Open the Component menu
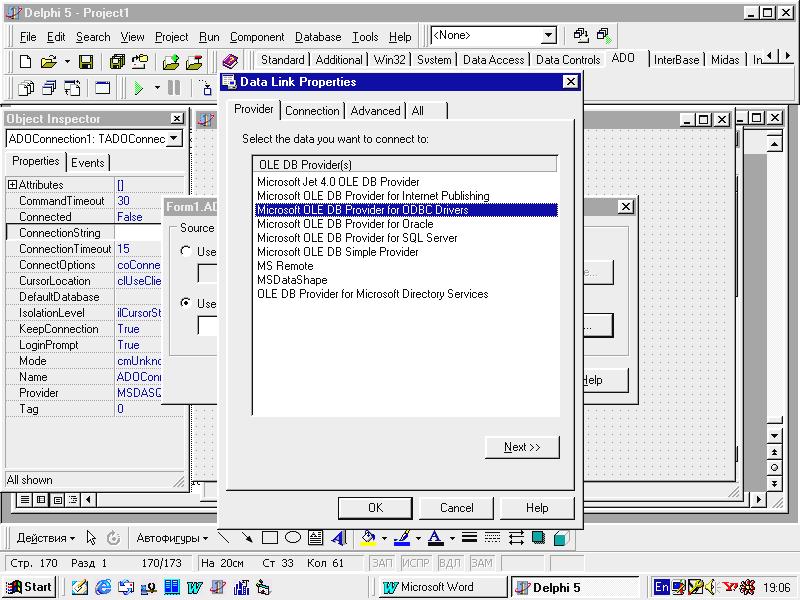 257,37
